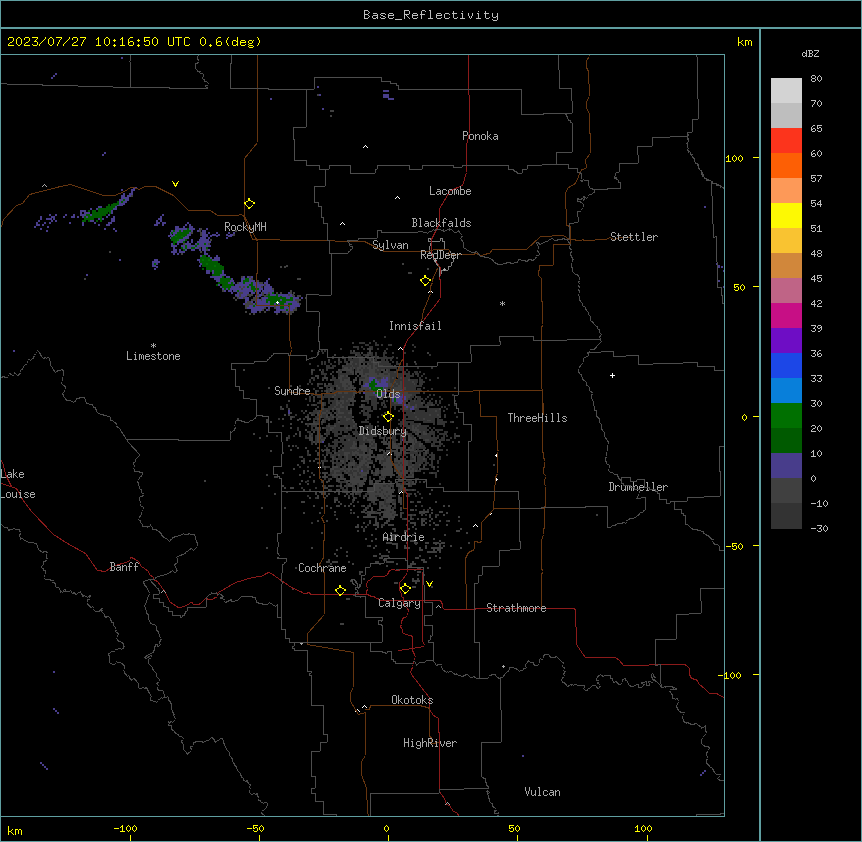Viewport: 862px width, 842px height.
Task: Pick the magenta 39–42 dBZ legend color
Action: click(786, 315)
